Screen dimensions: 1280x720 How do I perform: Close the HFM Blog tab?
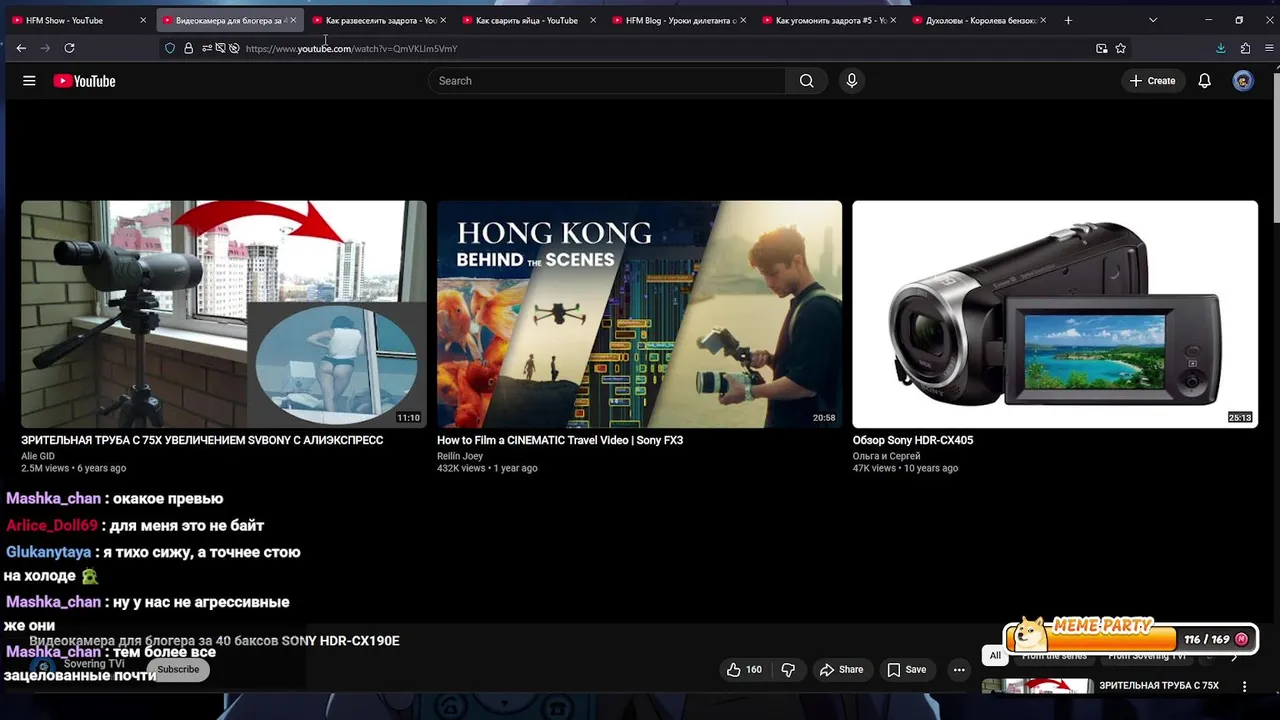click(743, 20)
